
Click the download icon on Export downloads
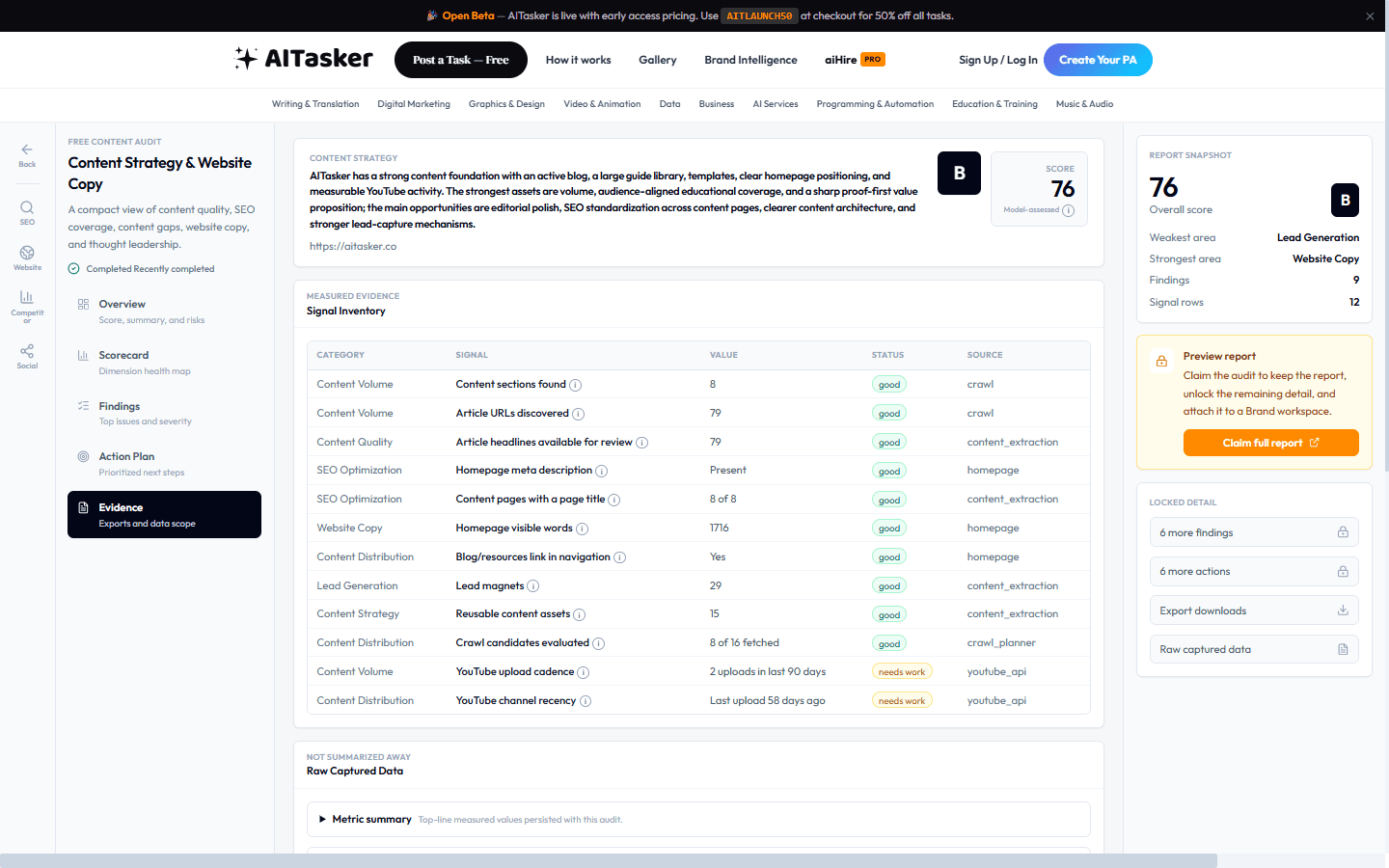tap(1343, 610)
